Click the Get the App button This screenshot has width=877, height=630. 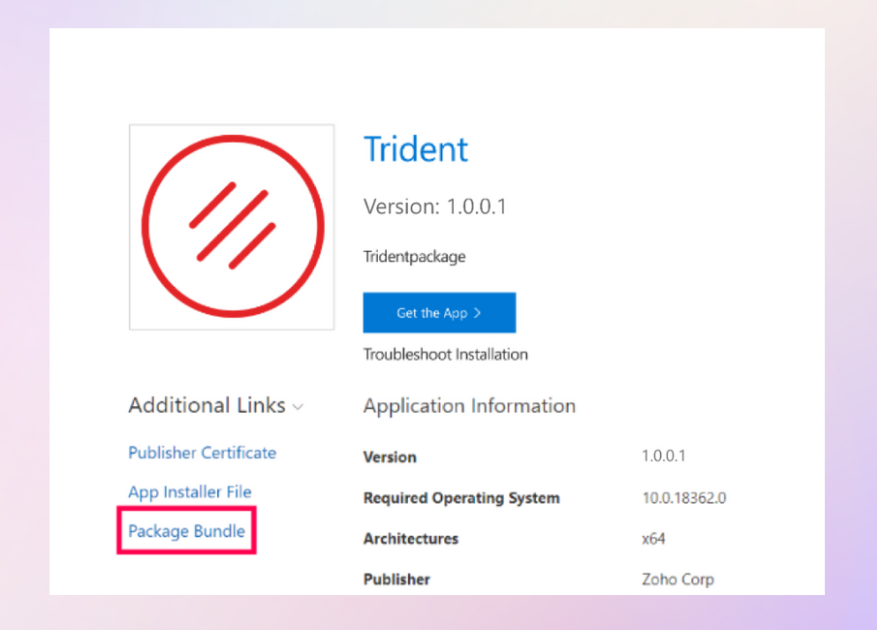(439, 313)
